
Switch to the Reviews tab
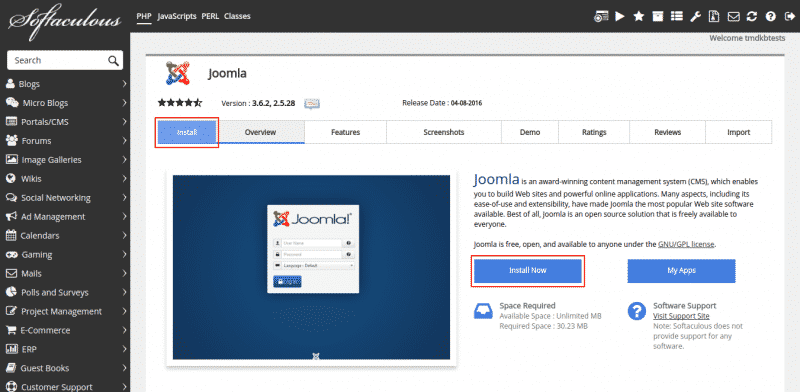(x=667, y=132)
